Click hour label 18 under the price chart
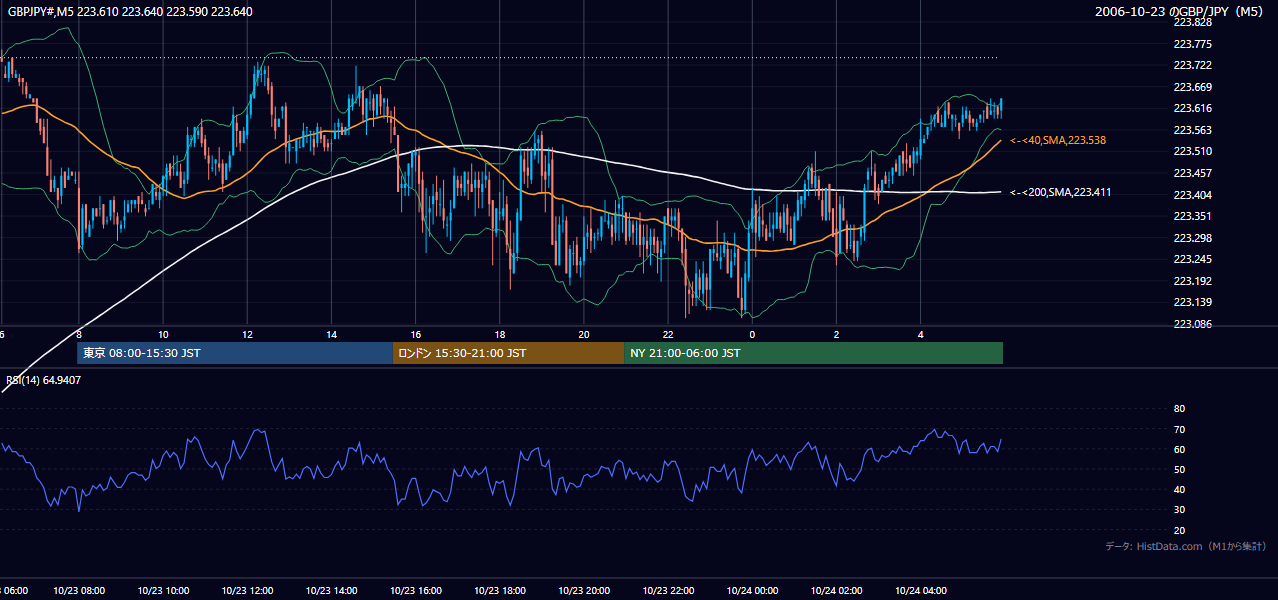This screenshot has height=600, width=1278. 500,335
